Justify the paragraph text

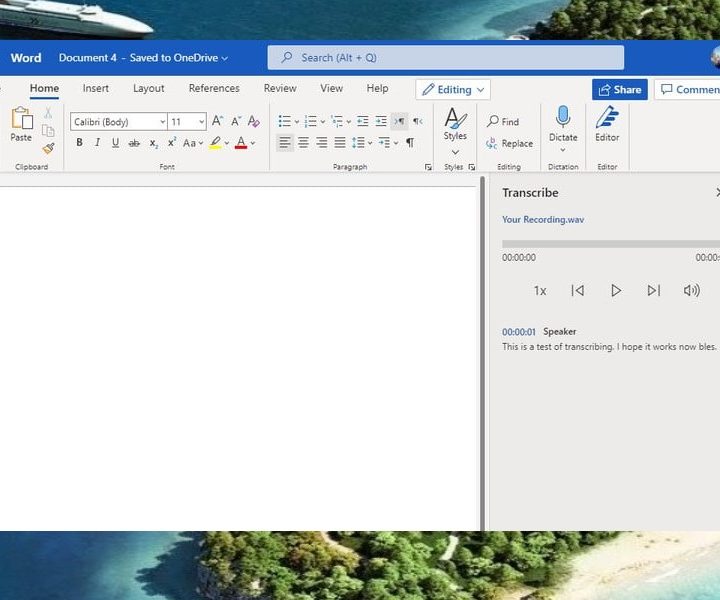click(340, 143)
